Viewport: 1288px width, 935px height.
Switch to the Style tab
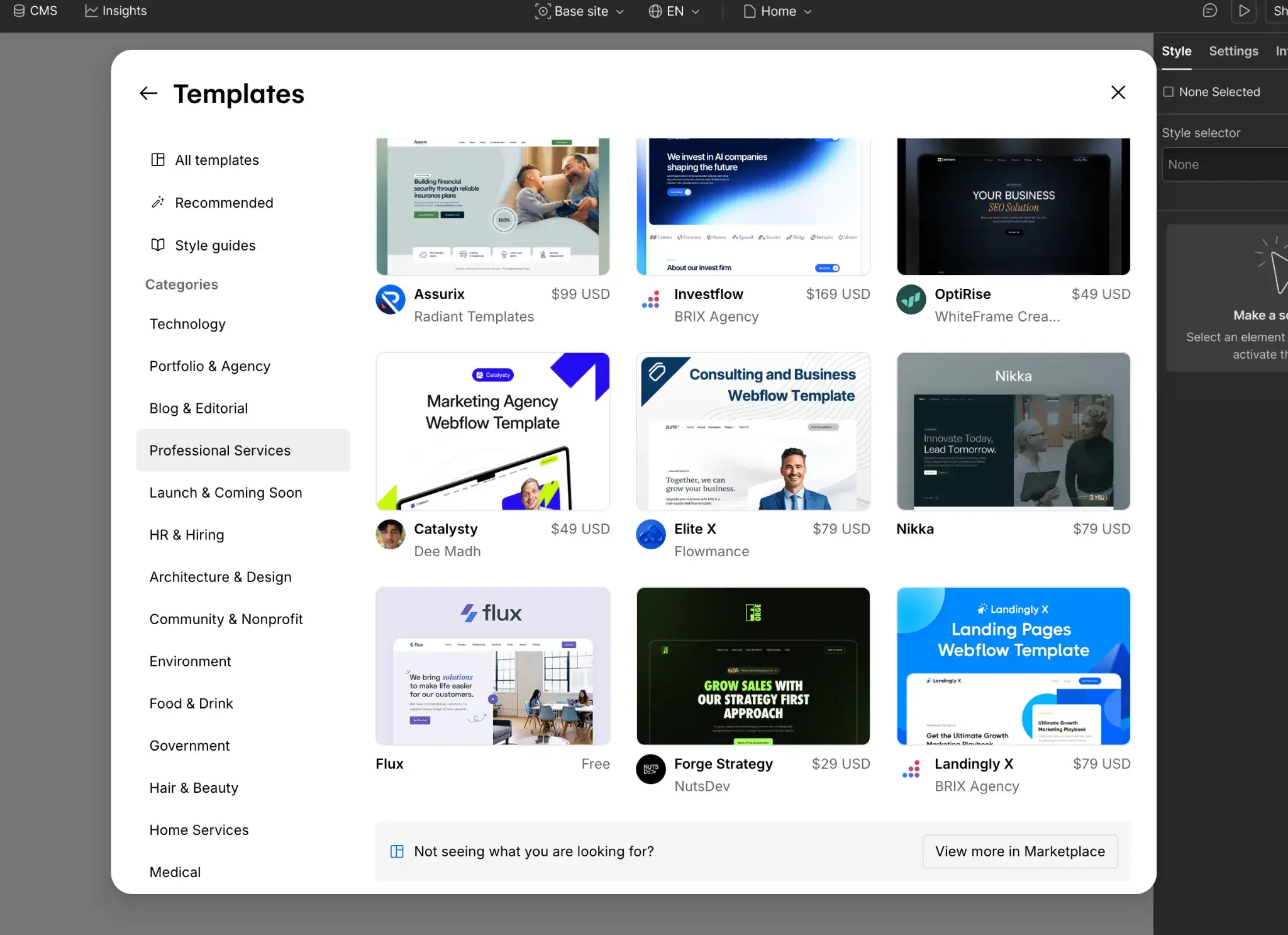[1176, 52]
